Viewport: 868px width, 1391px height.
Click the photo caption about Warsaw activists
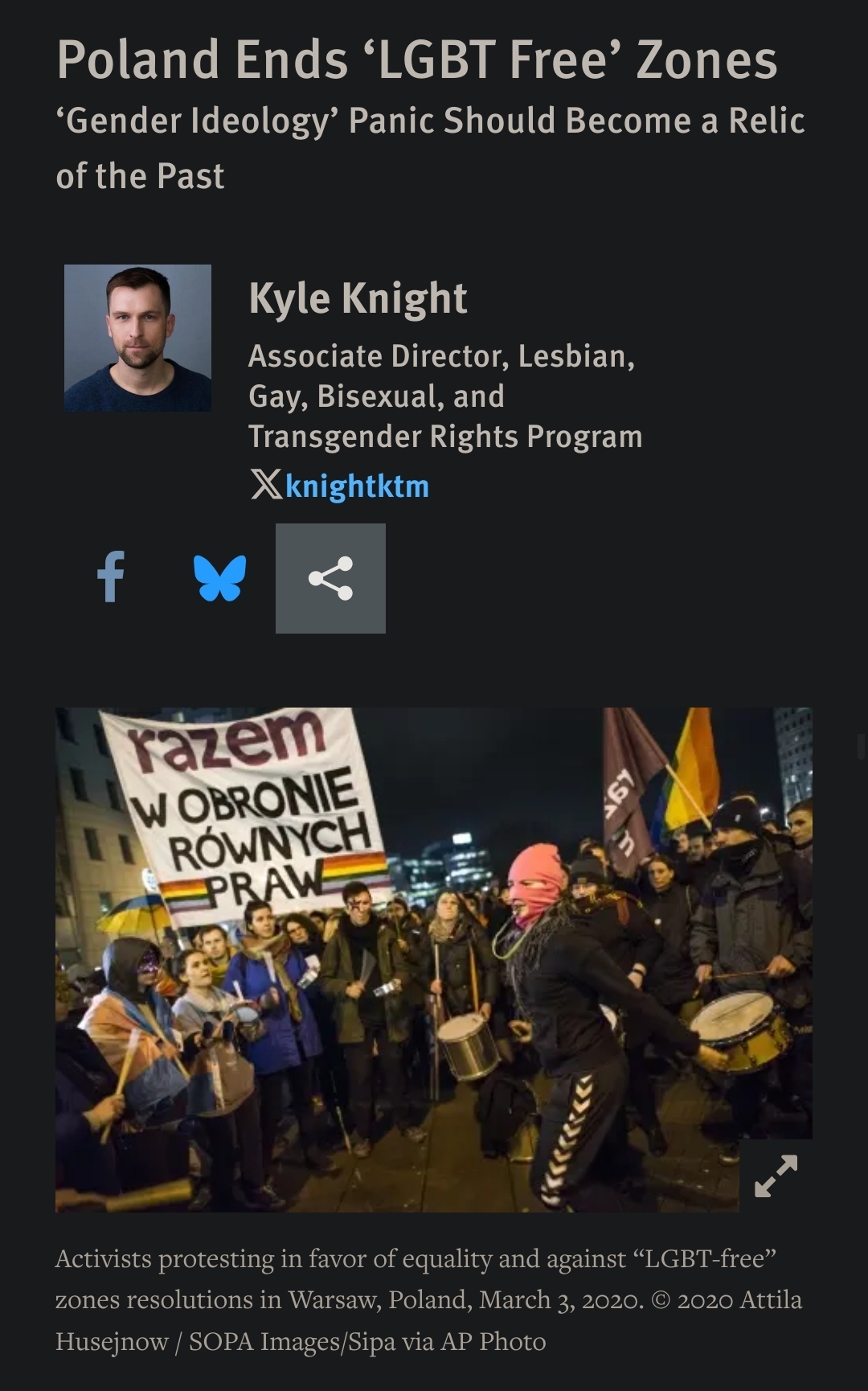(x=428, y=1299)
